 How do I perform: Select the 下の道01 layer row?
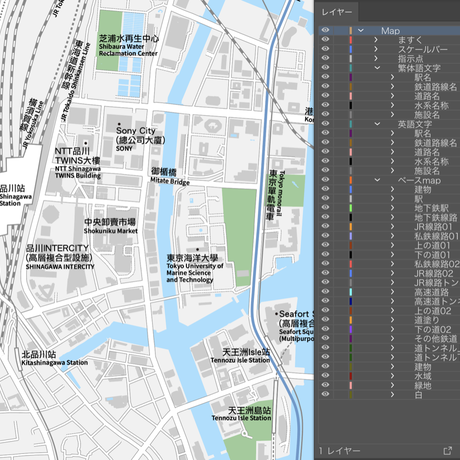[389, 254]
